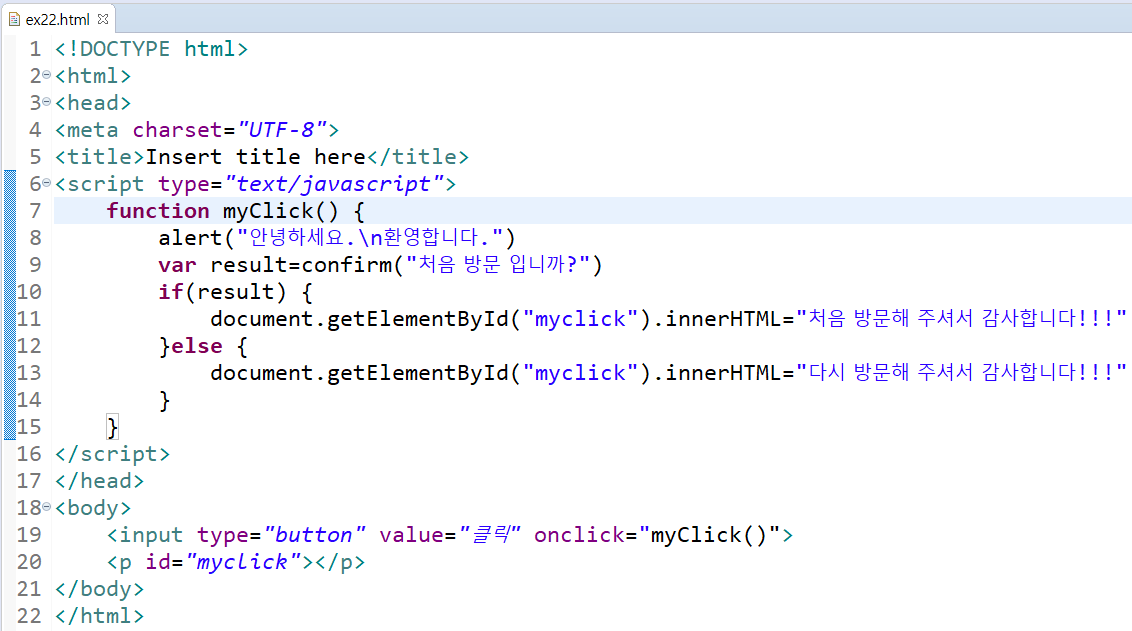Click the 'Insert title here' title text
The height and width of the screenshot is (631, 1132).
pos(256,157)
